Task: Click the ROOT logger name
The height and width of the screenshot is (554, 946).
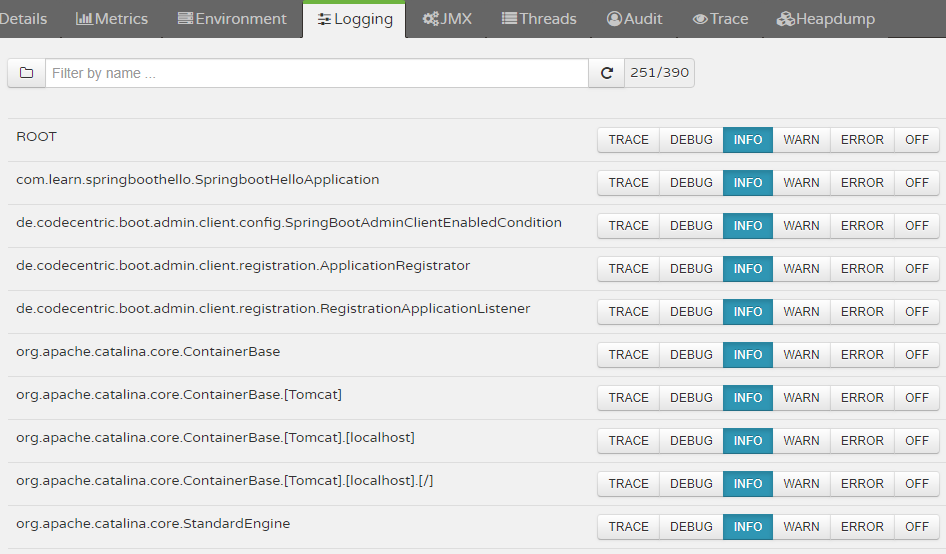Action: coord(36,137)
